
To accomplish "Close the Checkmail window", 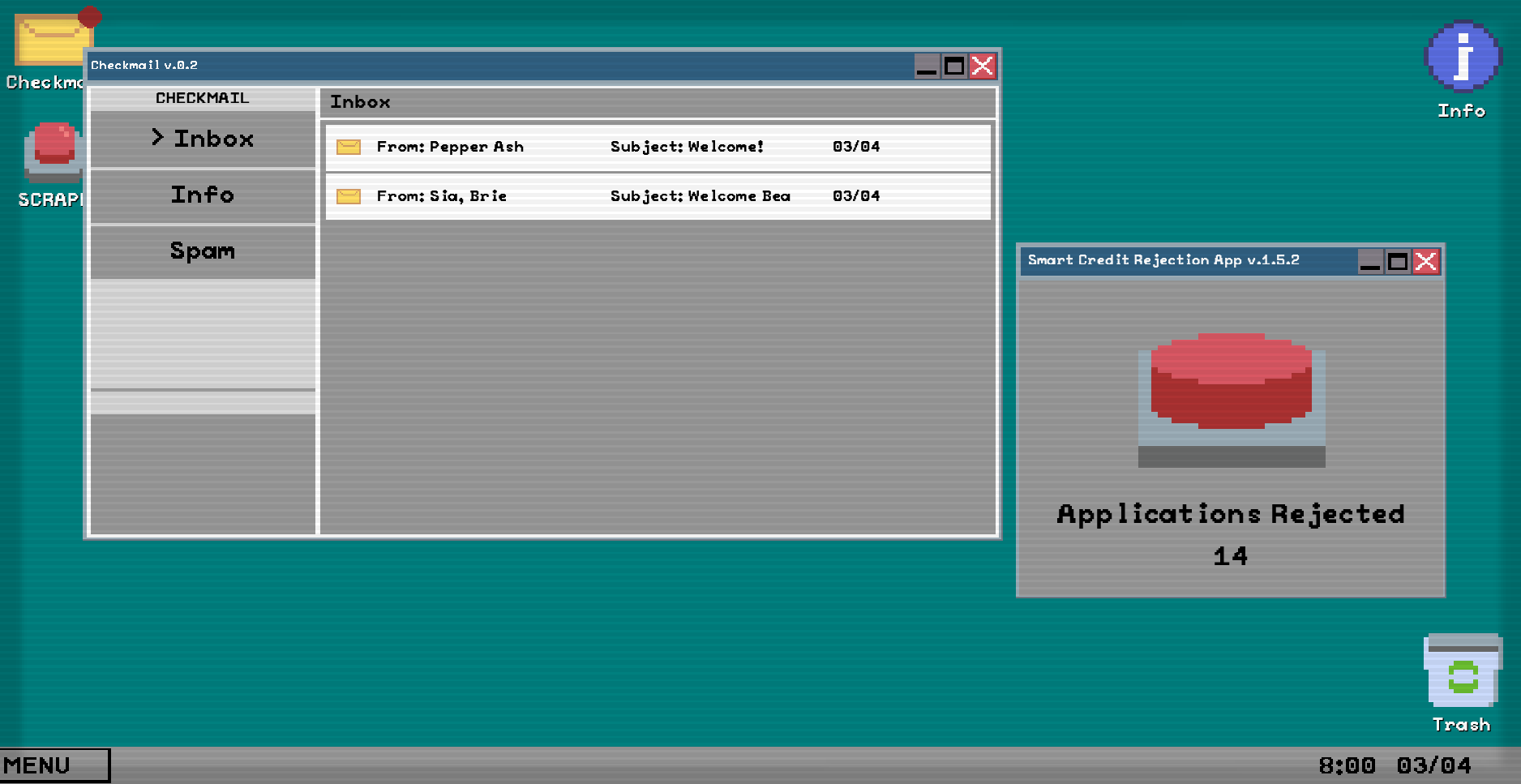I will [x=983, y=66].
